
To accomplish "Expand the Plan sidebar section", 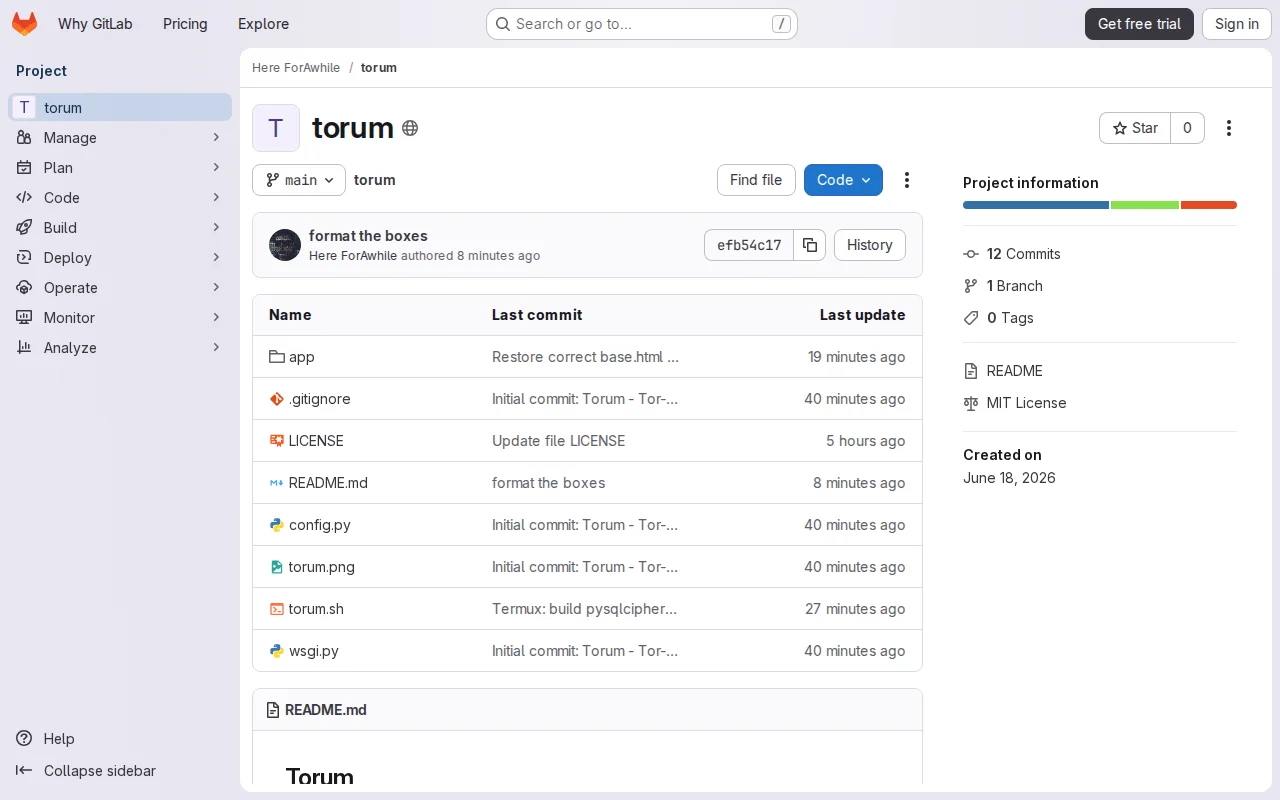I will [120, 167].
